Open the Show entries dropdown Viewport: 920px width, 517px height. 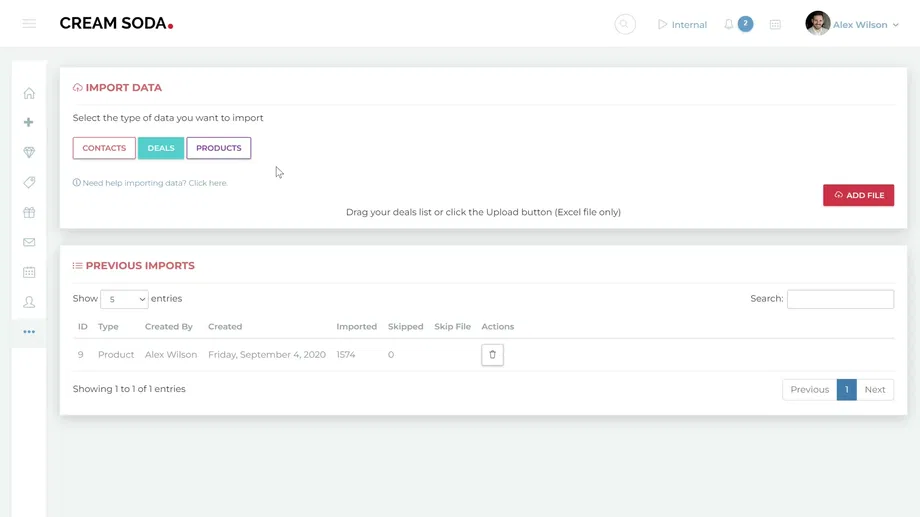124,299
